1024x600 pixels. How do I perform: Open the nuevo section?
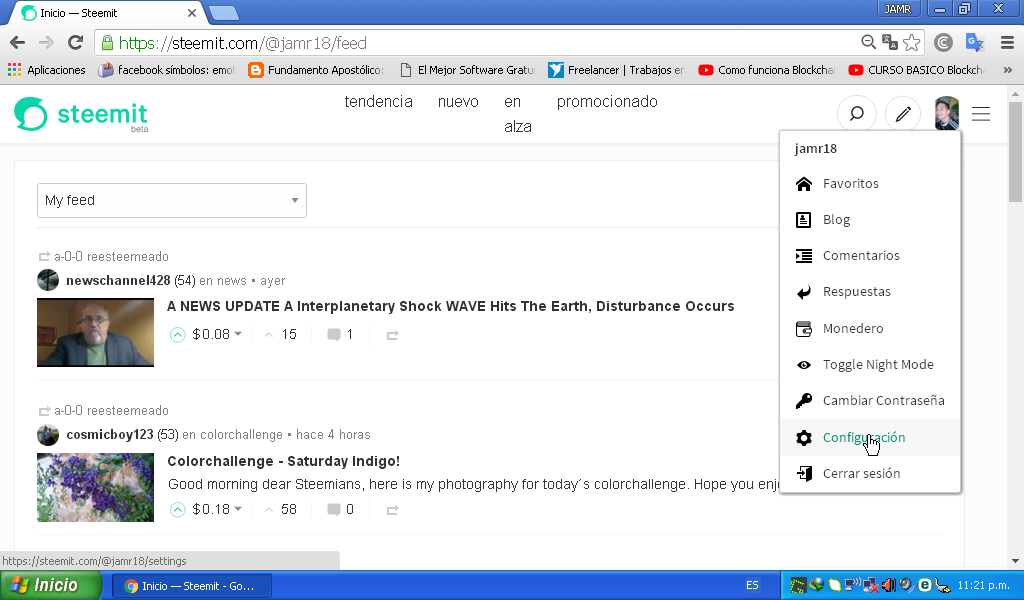(458, 102)
